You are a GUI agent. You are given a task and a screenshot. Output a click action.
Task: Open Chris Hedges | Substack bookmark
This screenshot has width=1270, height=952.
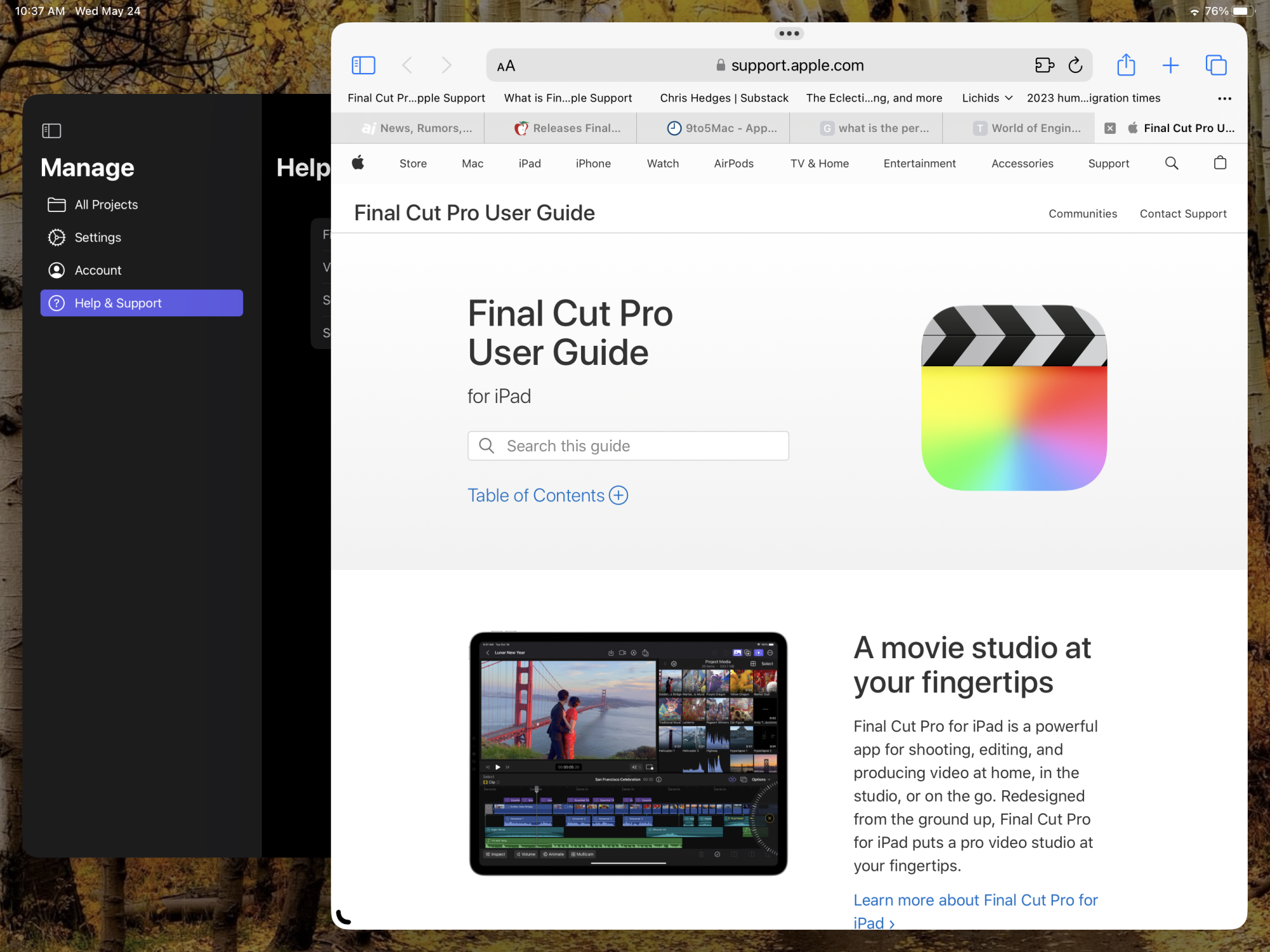(x=724, y=98)
